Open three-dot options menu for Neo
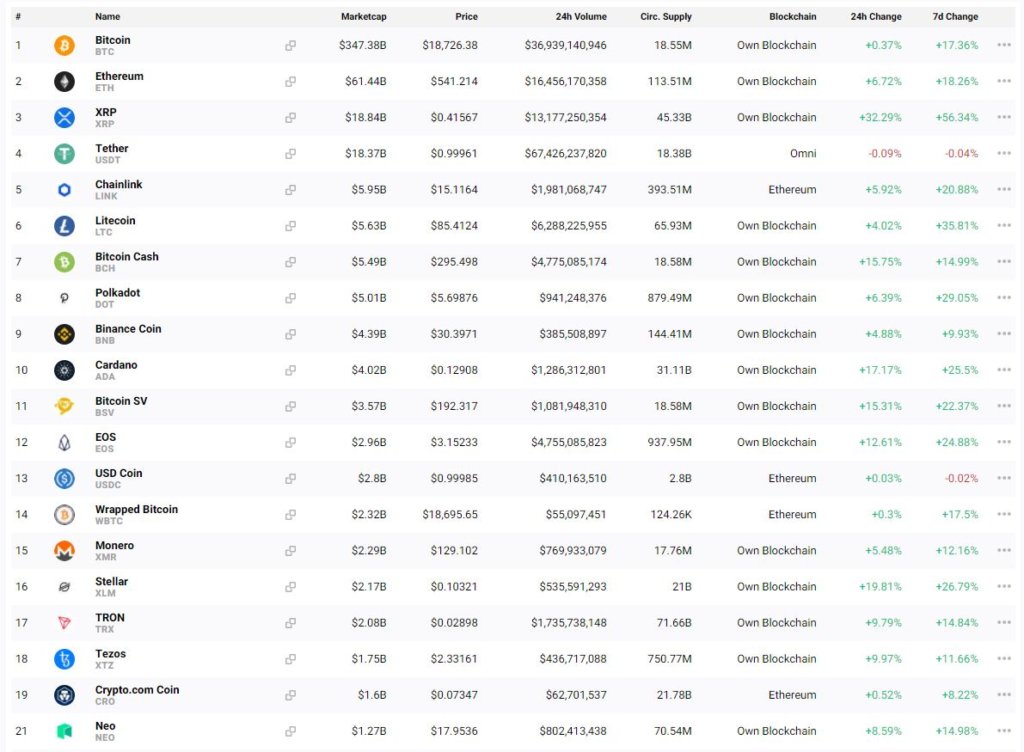Image resolution: width=1024 pixels, height=752 pixels. (x=1004, y=730)
